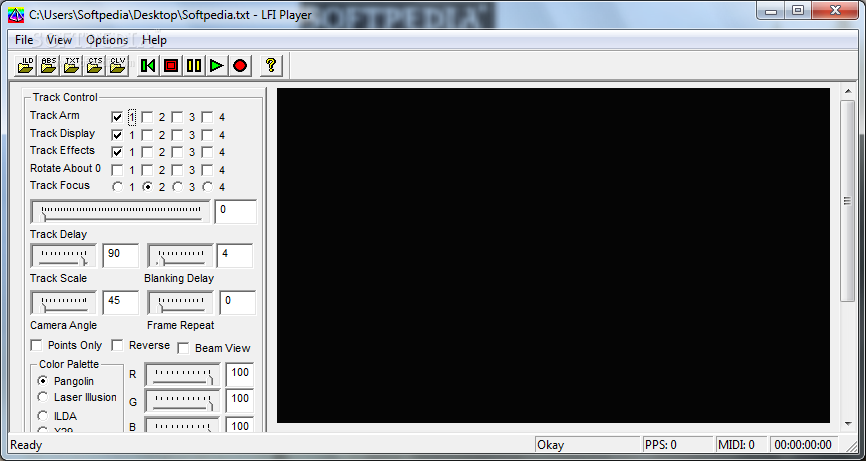The image size is (866, 461).
Task: Enable Track Arm 4
Action: [207, 118]
